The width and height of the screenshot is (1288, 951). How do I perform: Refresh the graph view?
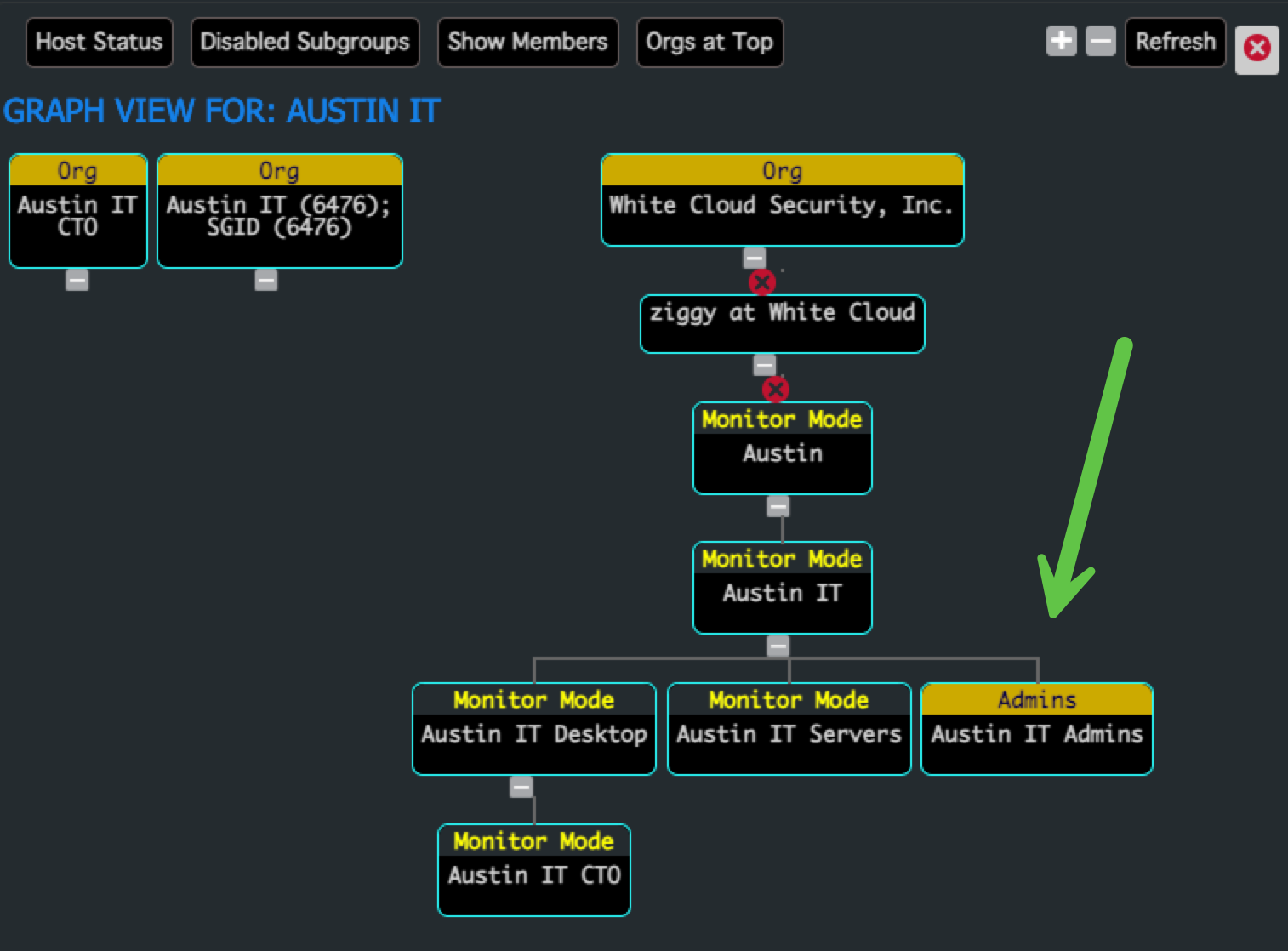click(x=1175, y=42)
